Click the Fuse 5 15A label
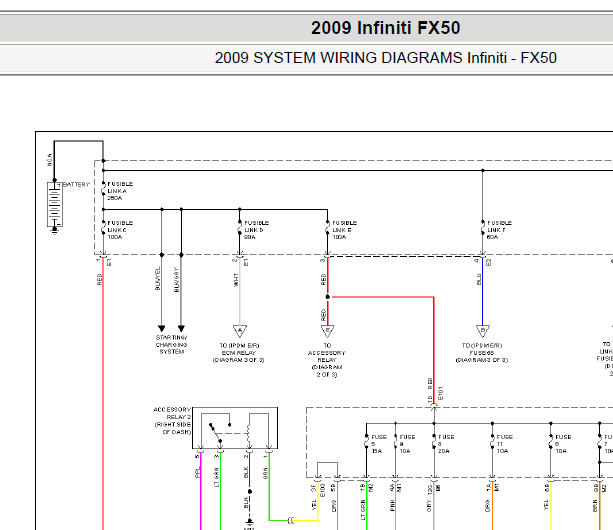This screenshot has width=613, height=530. [x=378, y=444]
